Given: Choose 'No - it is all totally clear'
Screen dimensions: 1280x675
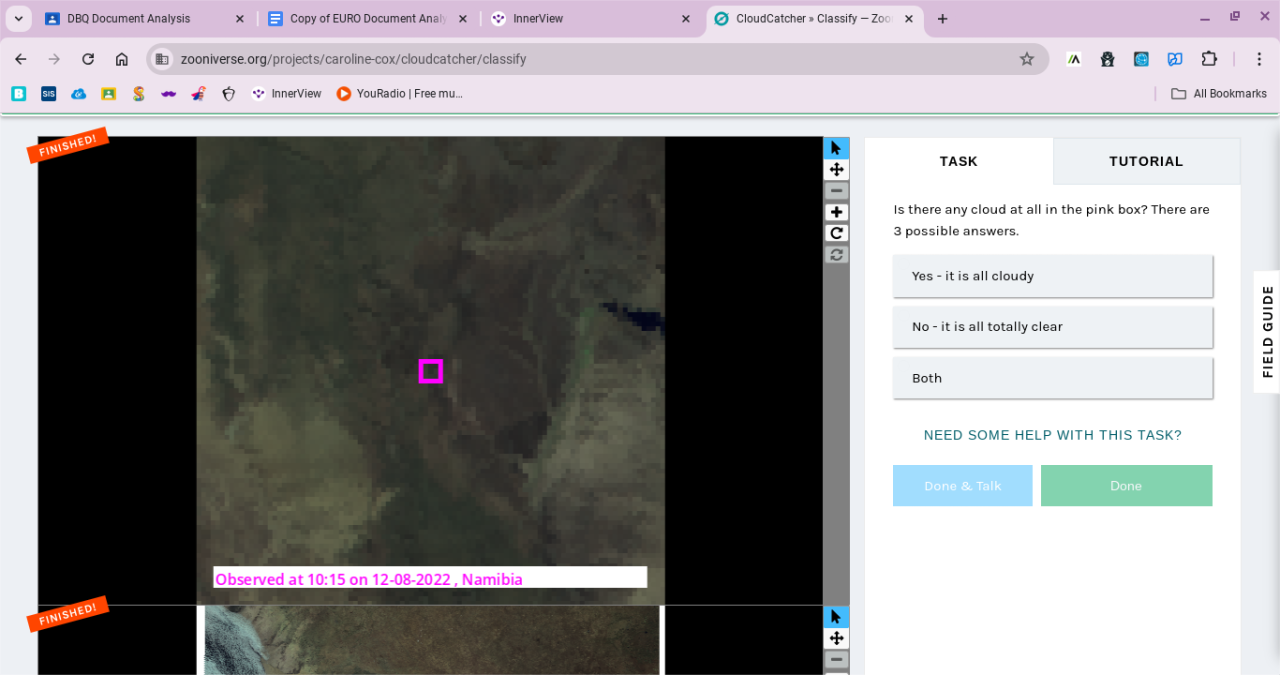Looking at the screenshot, I should [1052, 327].
